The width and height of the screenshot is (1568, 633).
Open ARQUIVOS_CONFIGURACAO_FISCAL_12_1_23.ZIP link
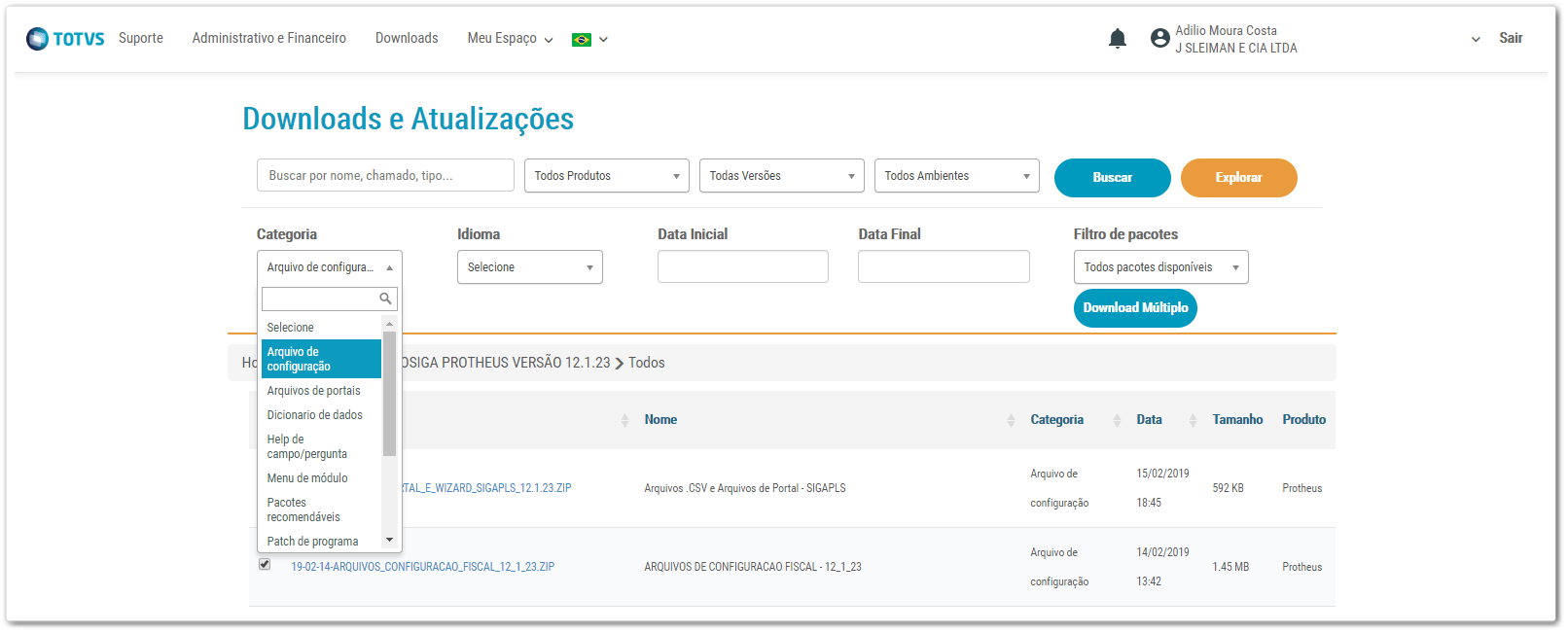point(423,567)
